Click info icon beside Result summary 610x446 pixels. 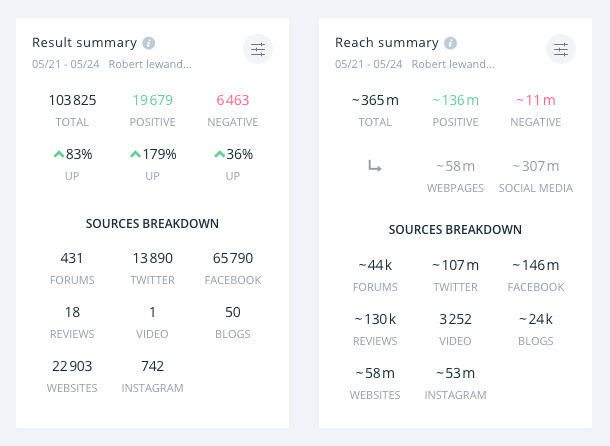(149, 43)
